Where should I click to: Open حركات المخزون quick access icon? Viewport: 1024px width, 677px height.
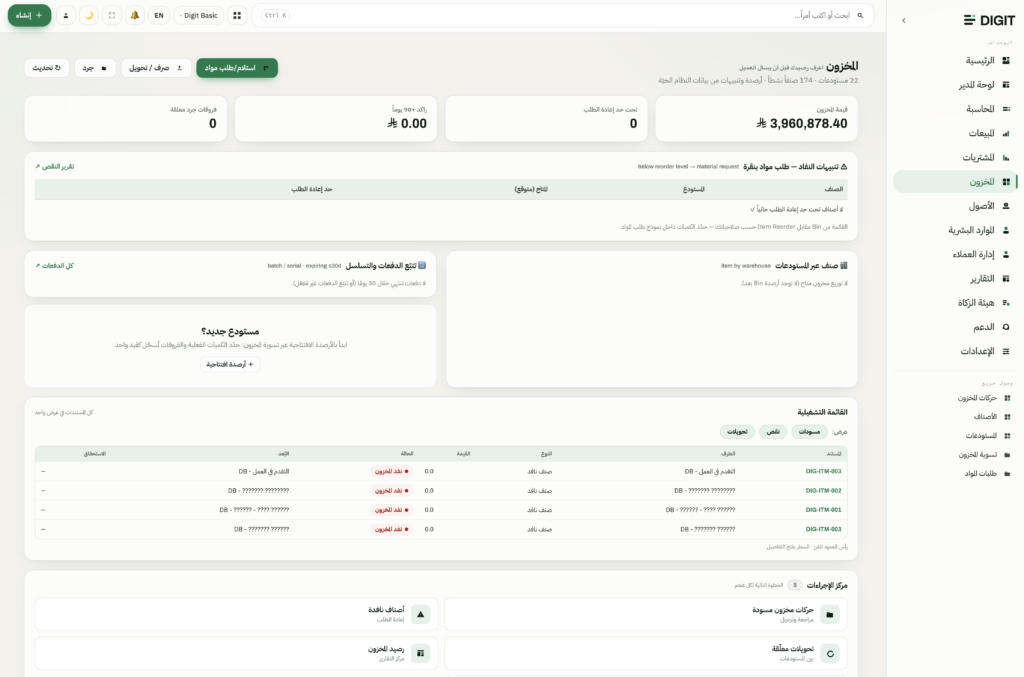1007,398
